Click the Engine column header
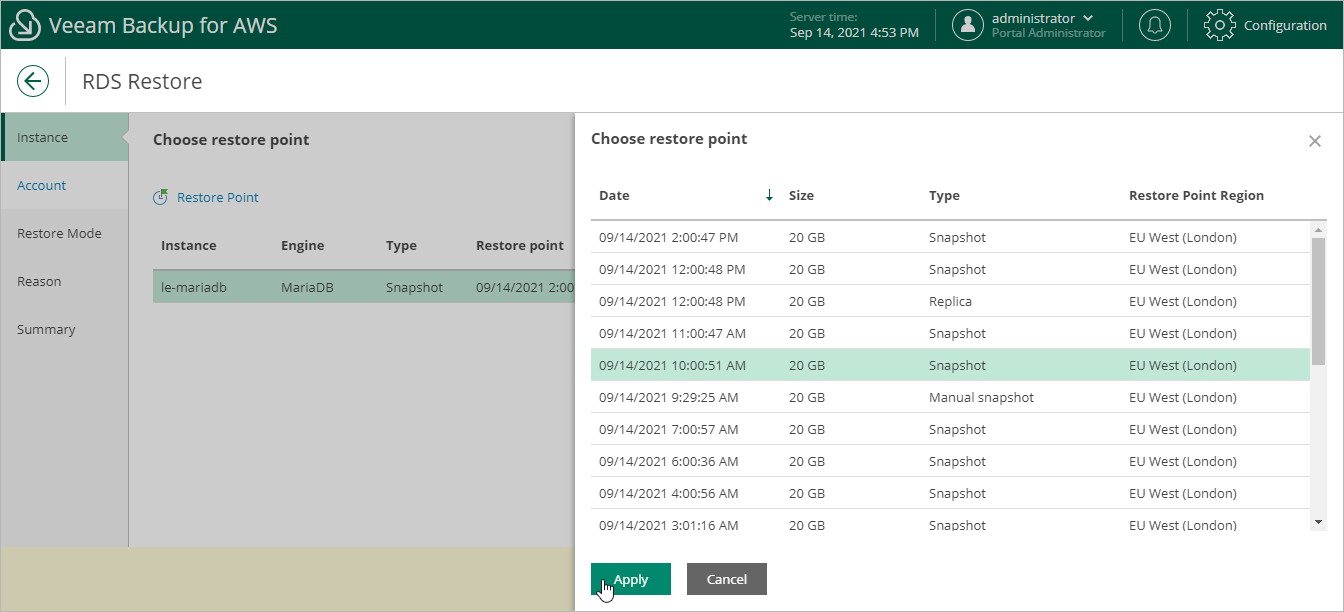The image size is (1344, 612). [302, 245]
